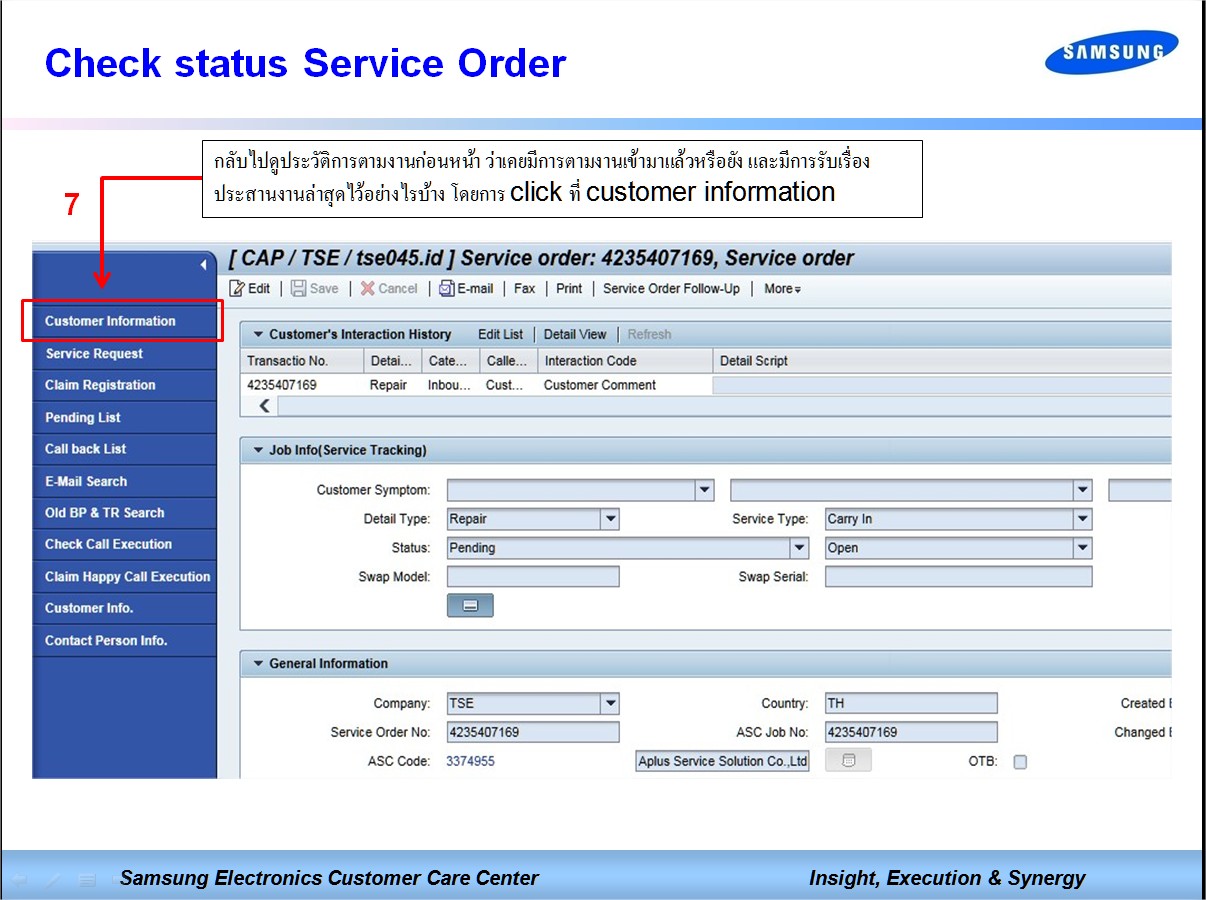Click the Cate... column header
This screenshot has width=1206, height=900.
point(451,361)
